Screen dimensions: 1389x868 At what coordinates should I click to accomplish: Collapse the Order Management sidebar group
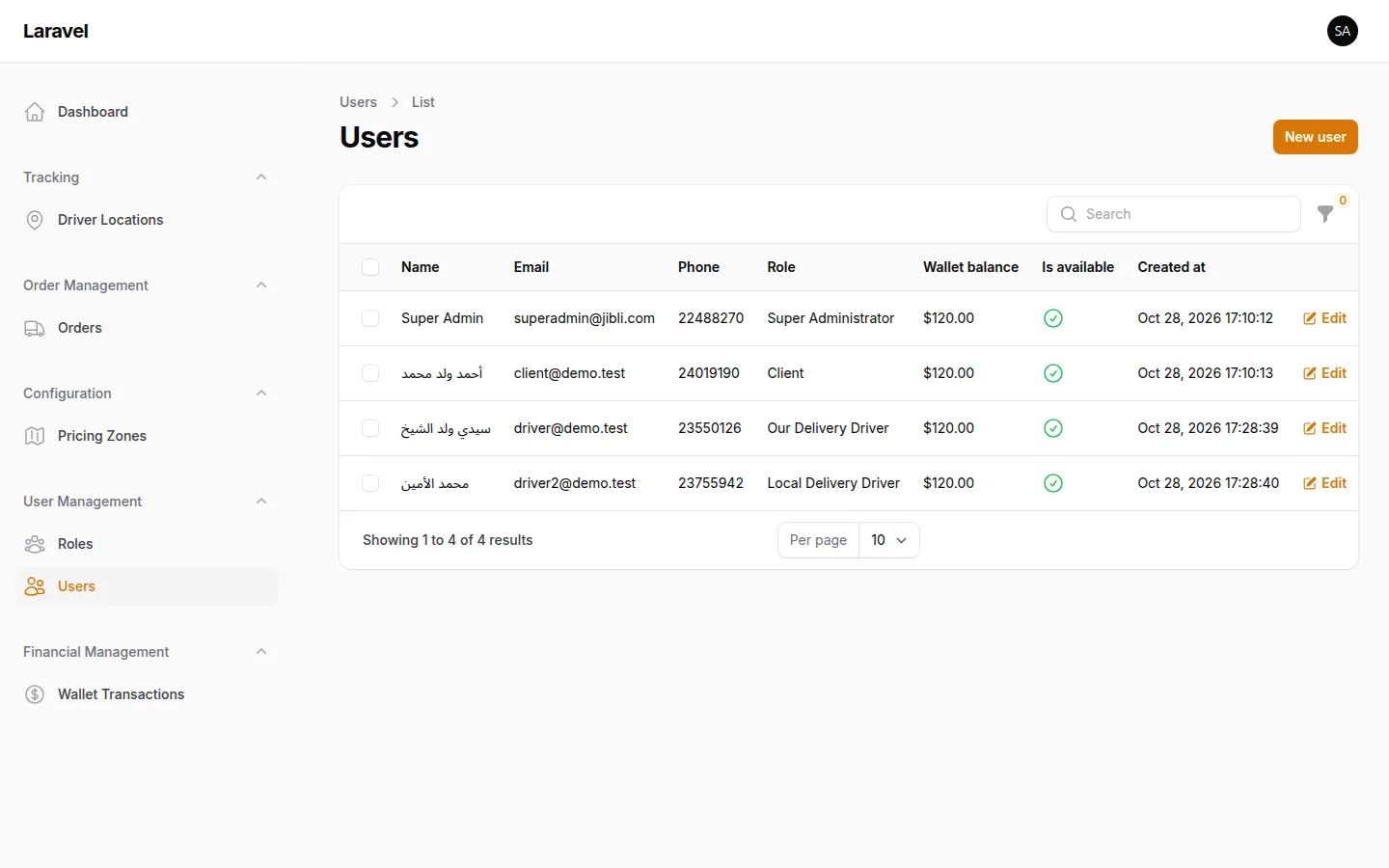(261, 285)
